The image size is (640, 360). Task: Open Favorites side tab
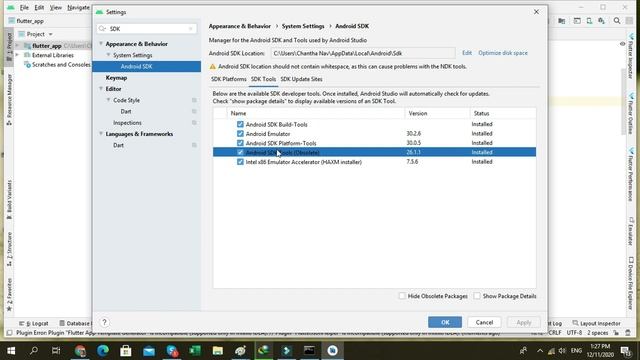(x=9, y=295)
